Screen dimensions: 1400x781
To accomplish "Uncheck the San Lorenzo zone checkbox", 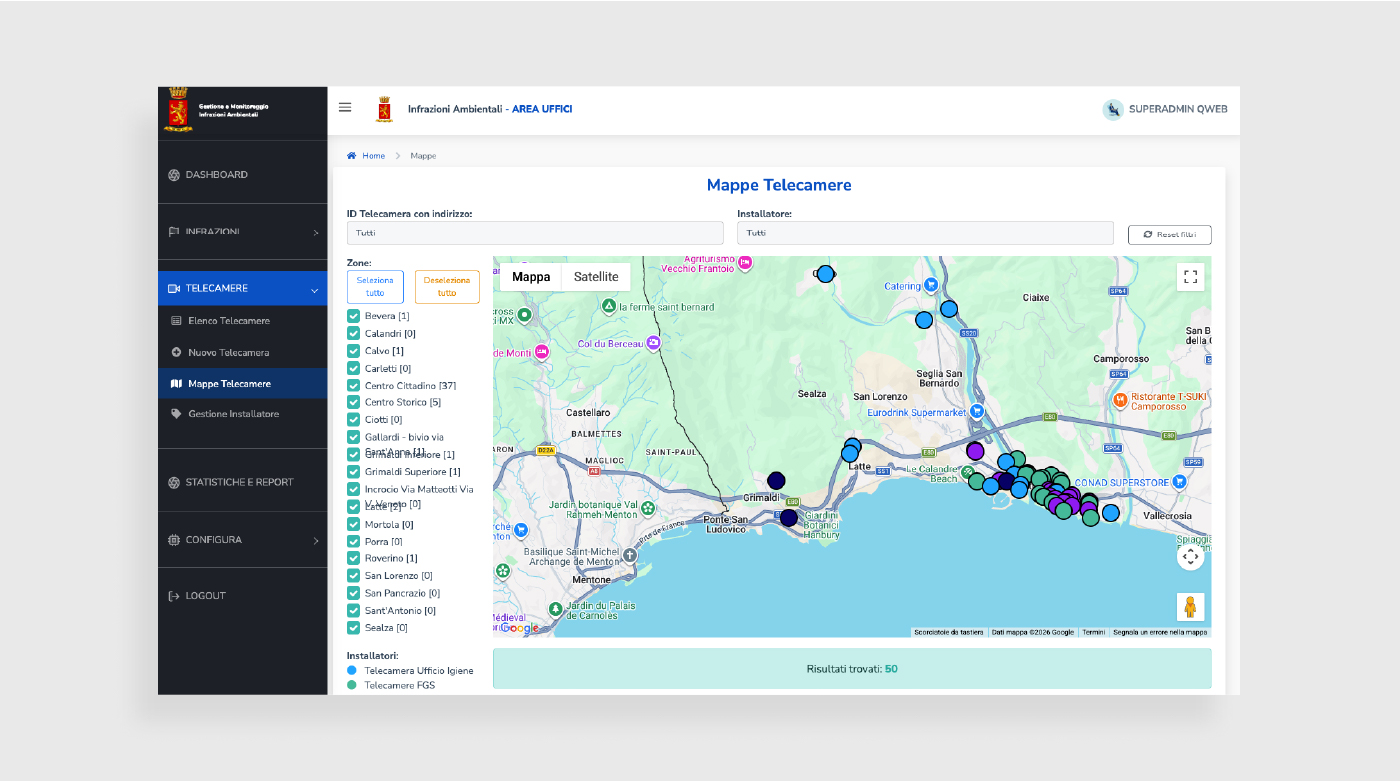I will click(353, 576).
